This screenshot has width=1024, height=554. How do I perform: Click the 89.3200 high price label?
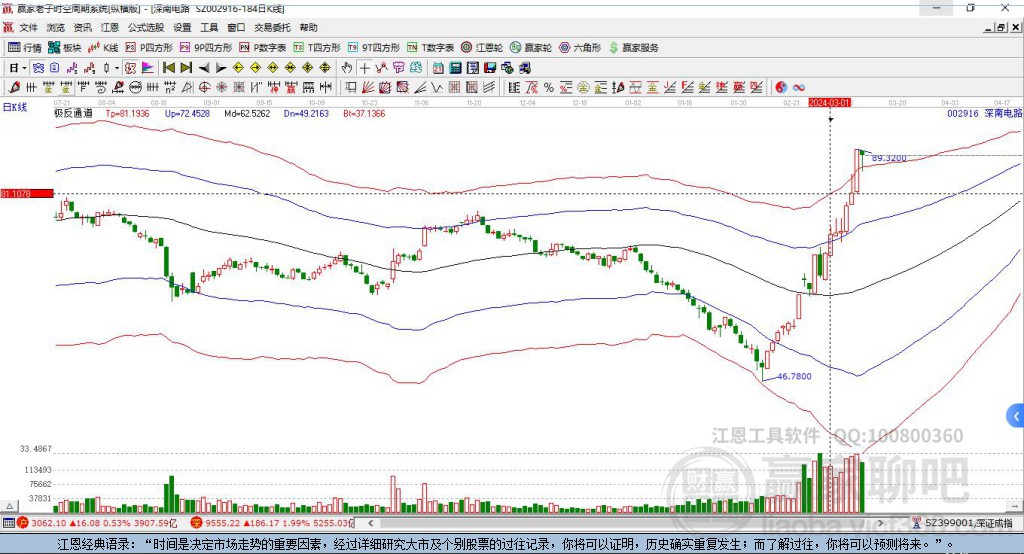(889, 158)
